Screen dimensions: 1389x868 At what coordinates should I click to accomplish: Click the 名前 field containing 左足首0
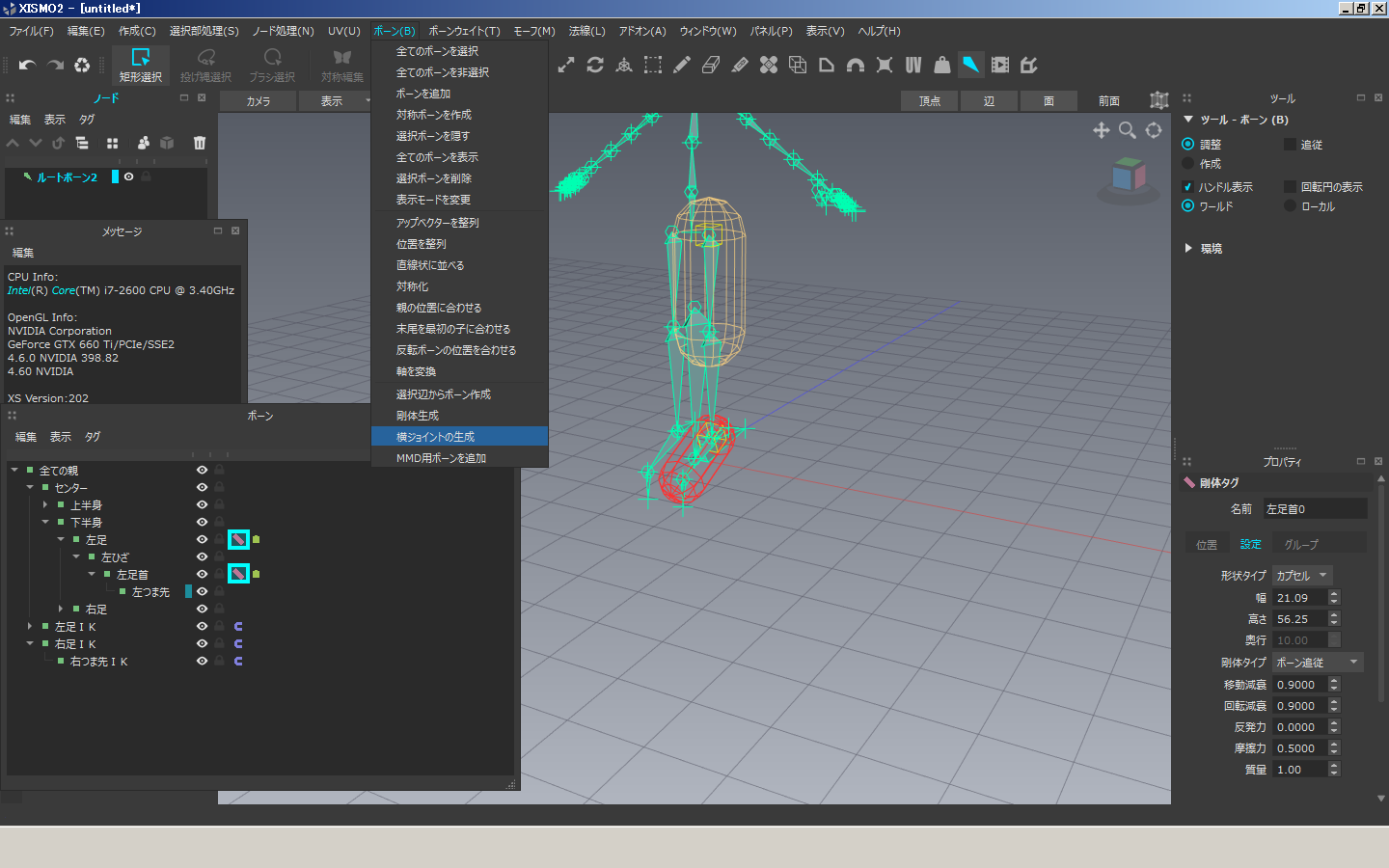click(1315, 508)
